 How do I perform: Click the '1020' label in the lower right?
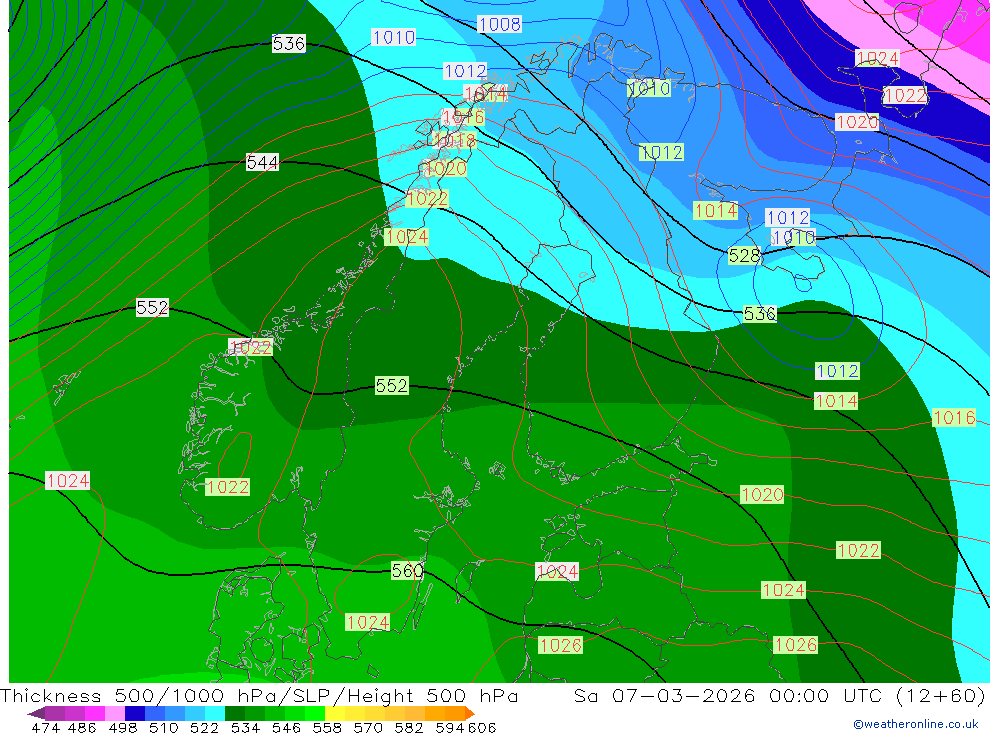[x=762, y=494]
